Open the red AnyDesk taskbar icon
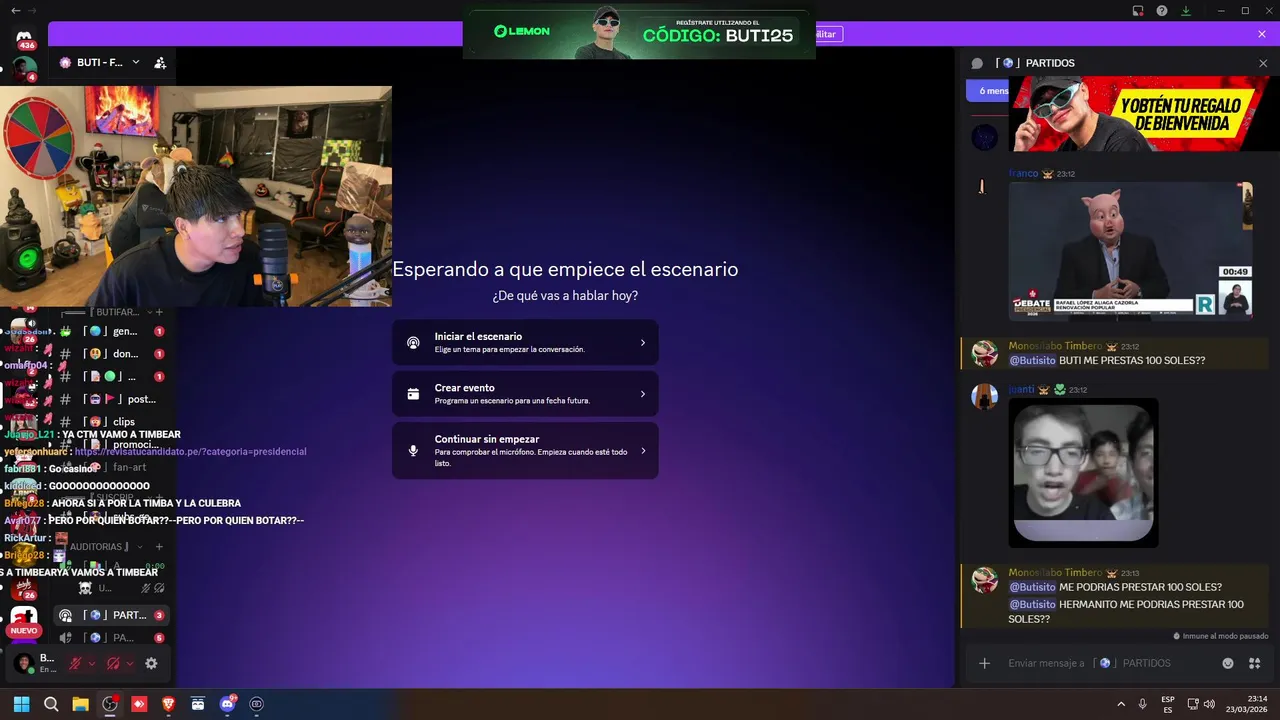 [139, 704]
